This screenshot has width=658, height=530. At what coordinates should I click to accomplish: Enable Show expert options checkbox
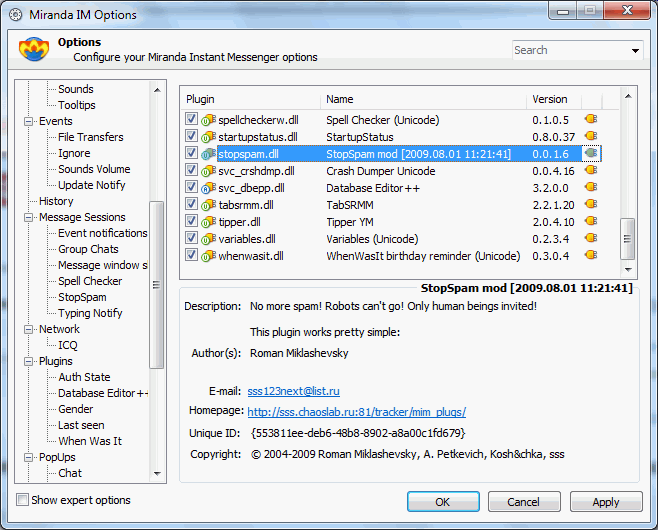coord(22,500)
